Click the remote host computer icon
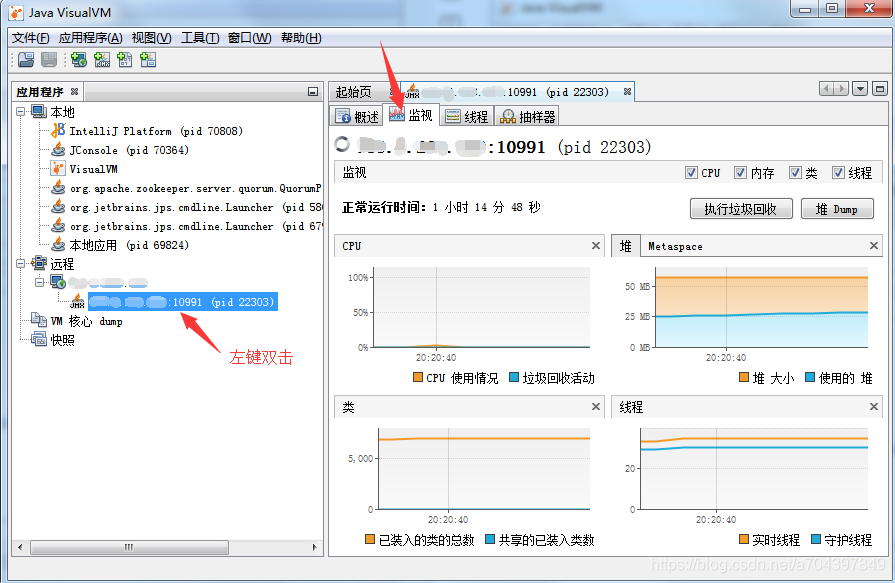This screenshot has width=895, height=583. click(58, 282)
